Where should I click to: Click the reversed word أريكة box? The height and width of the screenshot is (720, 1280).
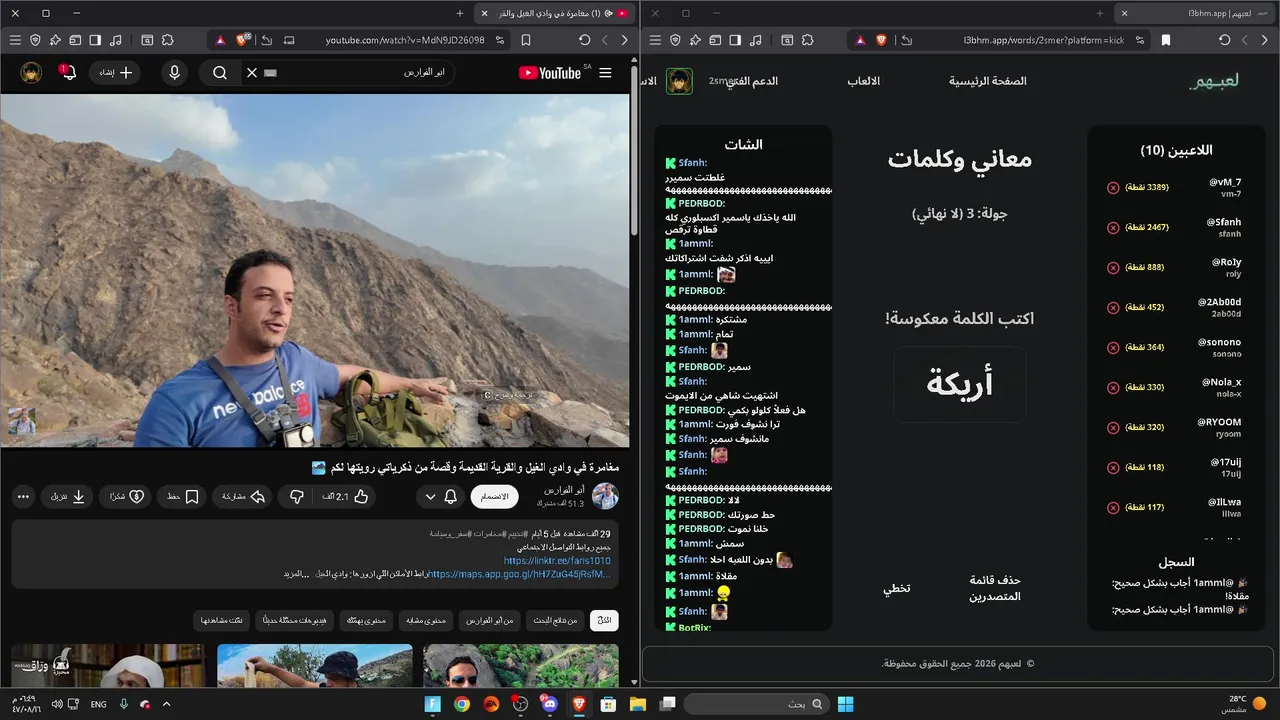[960, 384]
